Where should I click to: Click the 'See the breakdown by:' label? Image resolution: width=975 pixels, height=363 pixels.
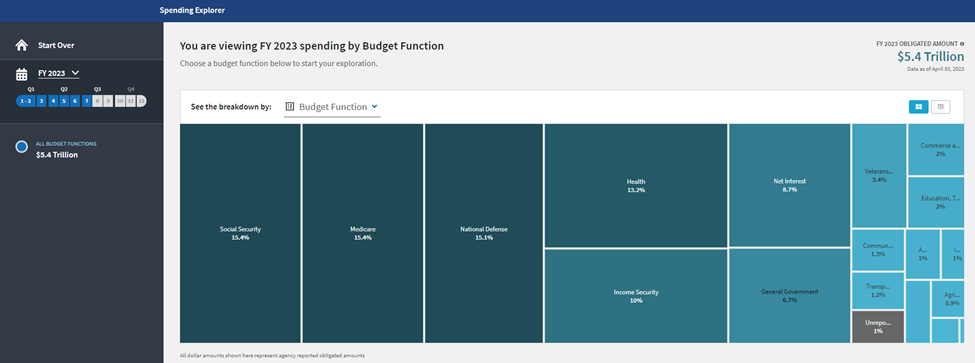coord(231,107)
